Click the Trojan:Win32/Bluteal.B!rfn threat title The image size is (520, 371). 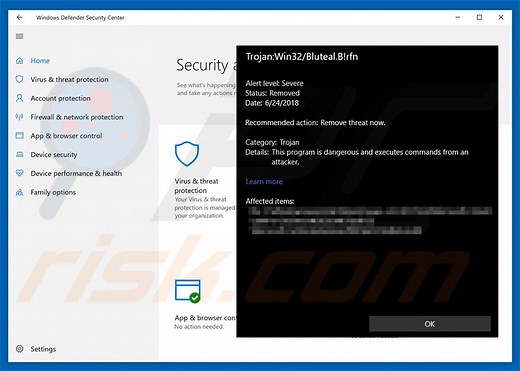coord(302,57)
